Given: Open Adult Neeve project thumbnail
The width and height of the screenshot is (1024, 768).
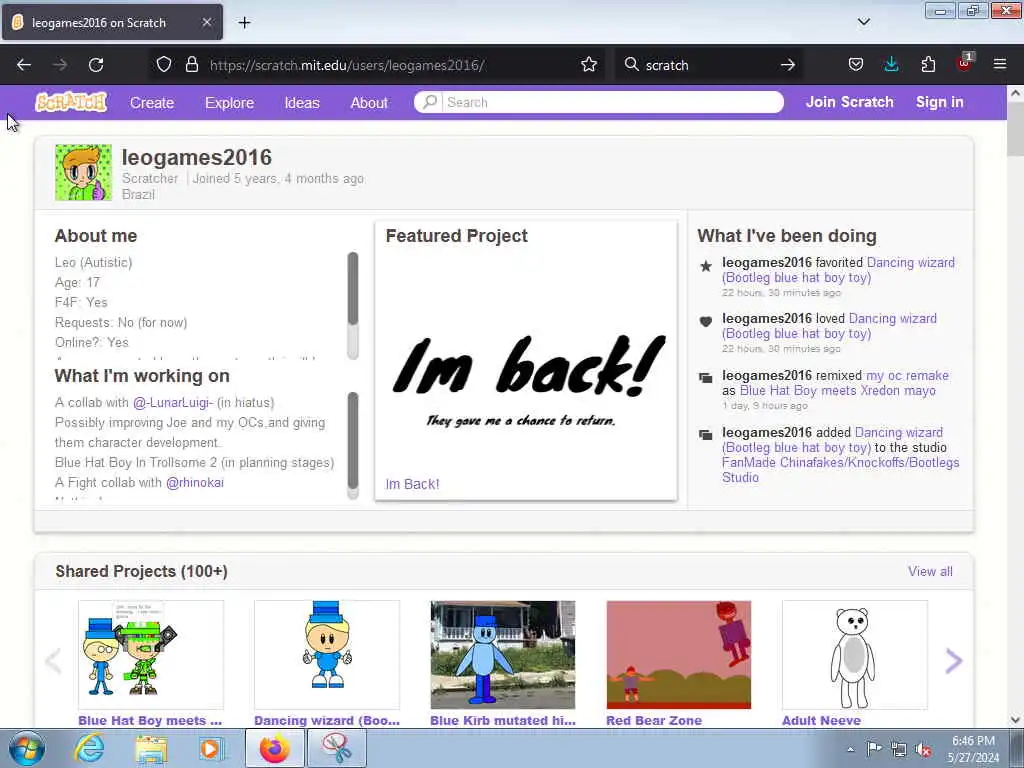Looking at the screenshot, I should click(x=855, y=654).
